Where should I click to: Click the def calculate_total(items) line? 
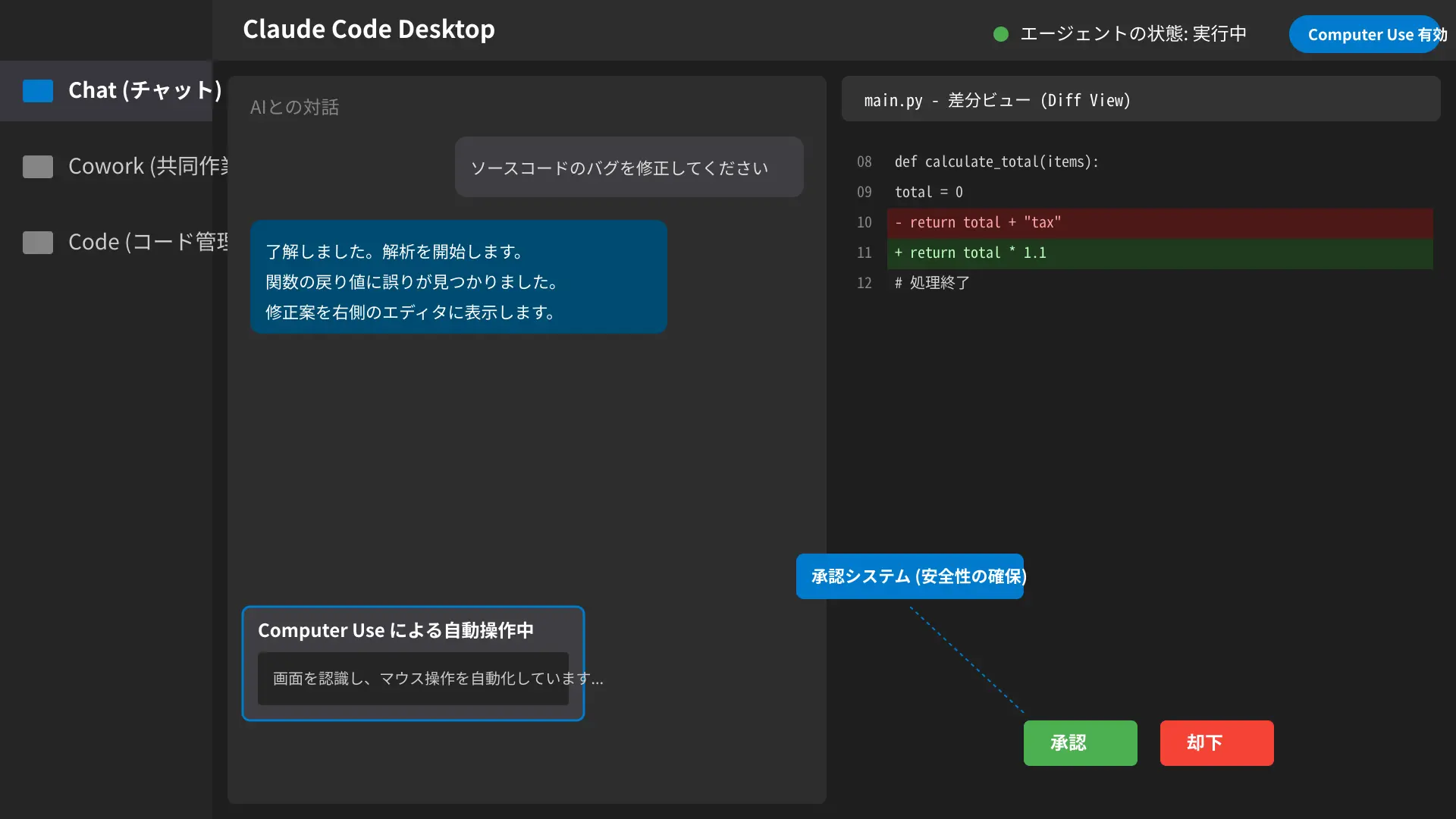pyautogui.click(x=996, y=162)
